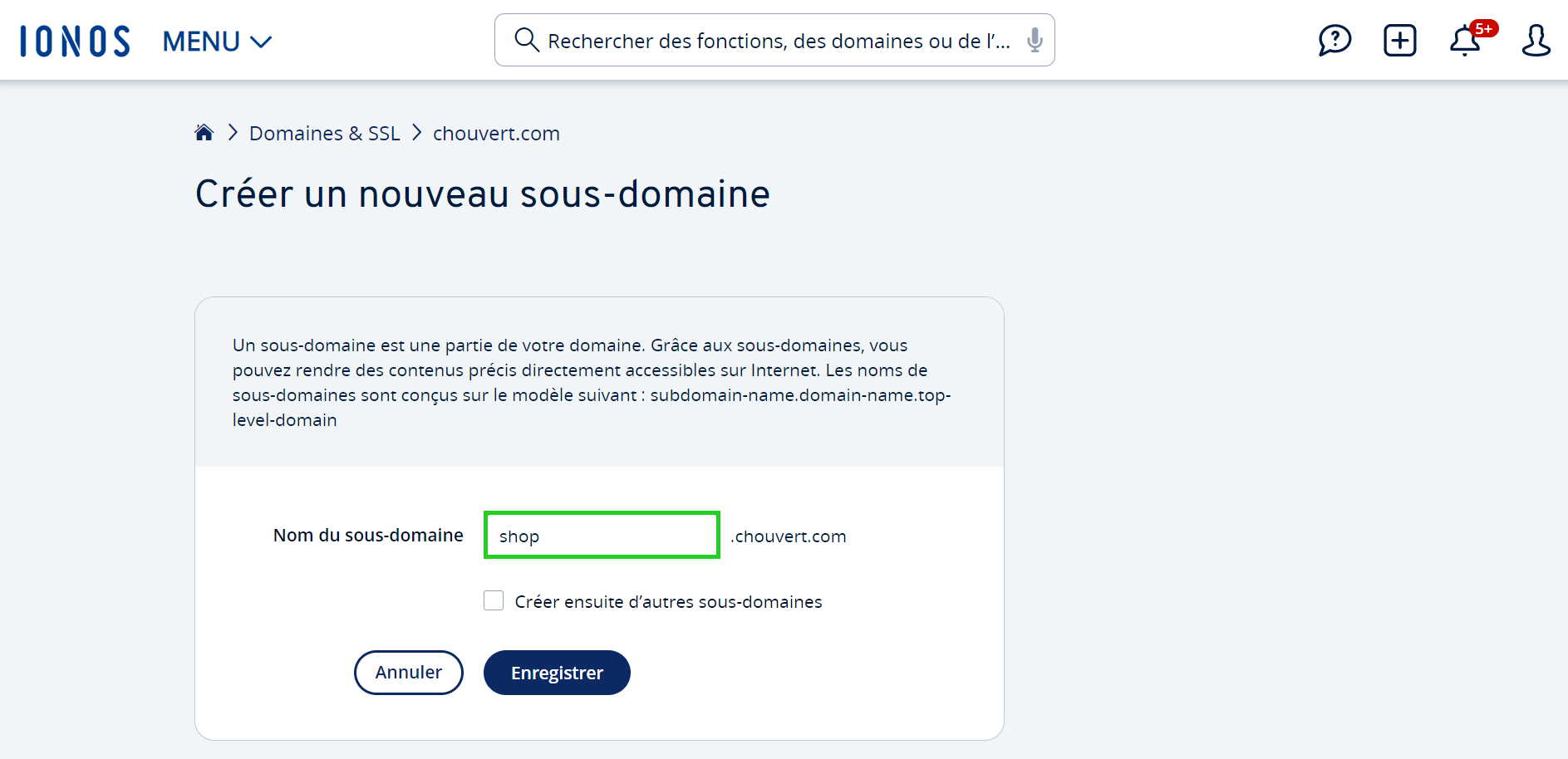
Task: Click the 'Nom du sous-domaine' label
Action: click(x=368, y=536)
